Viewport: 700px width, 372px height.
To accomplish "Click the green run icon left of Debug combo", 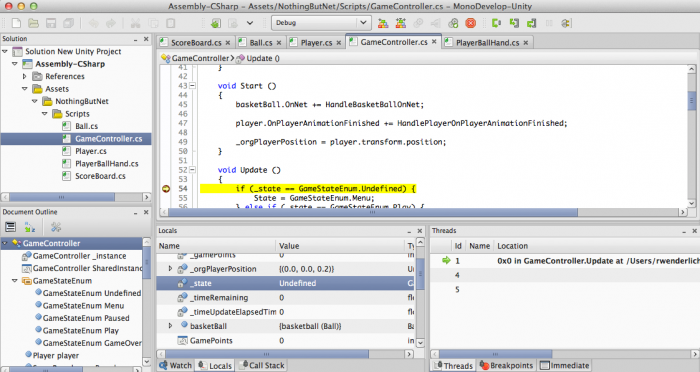I will [x=216, y=23].
